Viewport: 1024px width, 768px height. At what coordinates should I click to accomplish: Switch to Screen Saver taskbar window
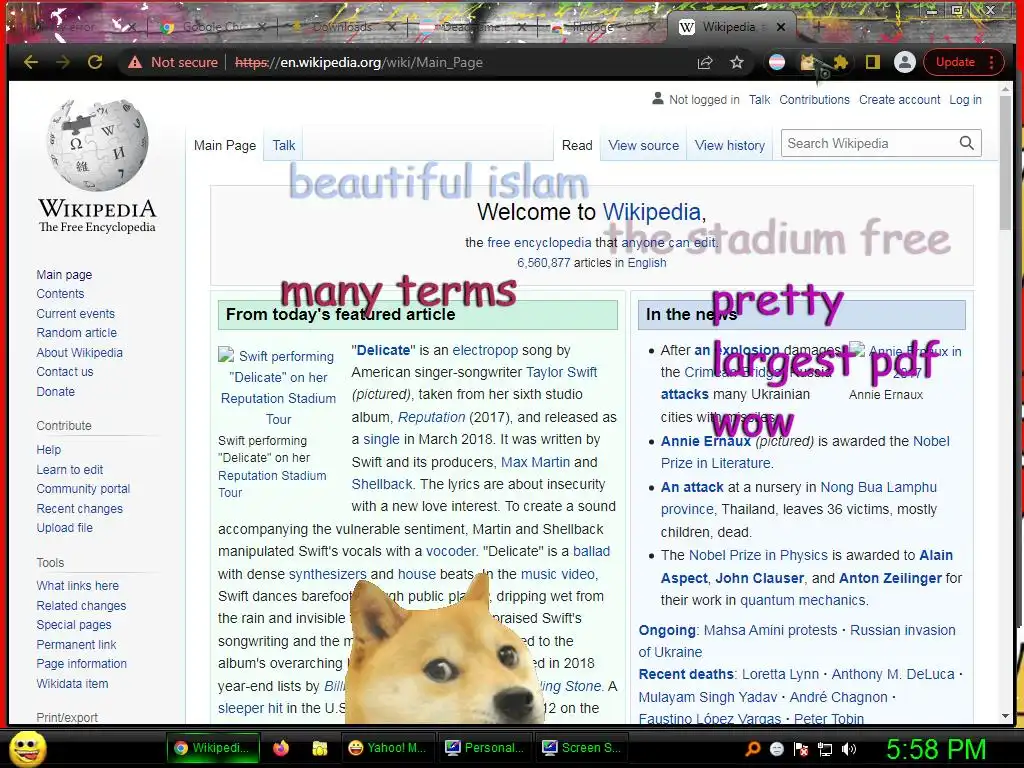pyautogui.click(x=581, y=748)
